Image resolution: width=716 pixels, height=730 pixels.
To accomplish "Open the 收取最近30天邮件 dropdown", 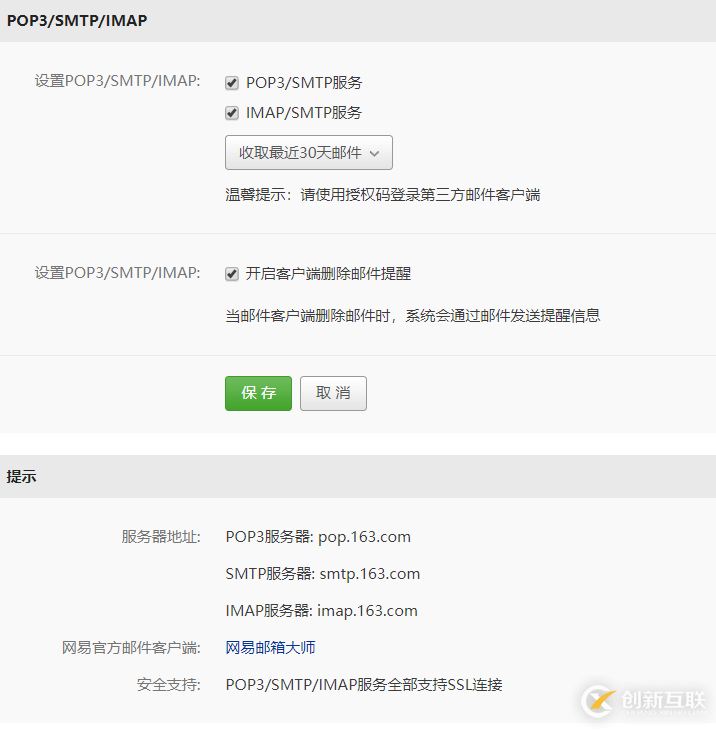I will pos(309,153).
